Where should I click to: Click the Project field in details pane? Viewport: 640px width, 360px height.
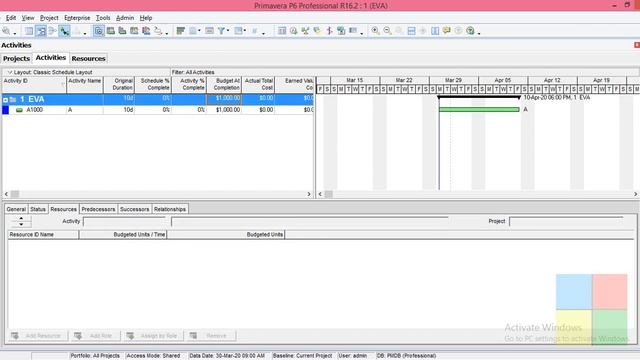coord(566,221)
